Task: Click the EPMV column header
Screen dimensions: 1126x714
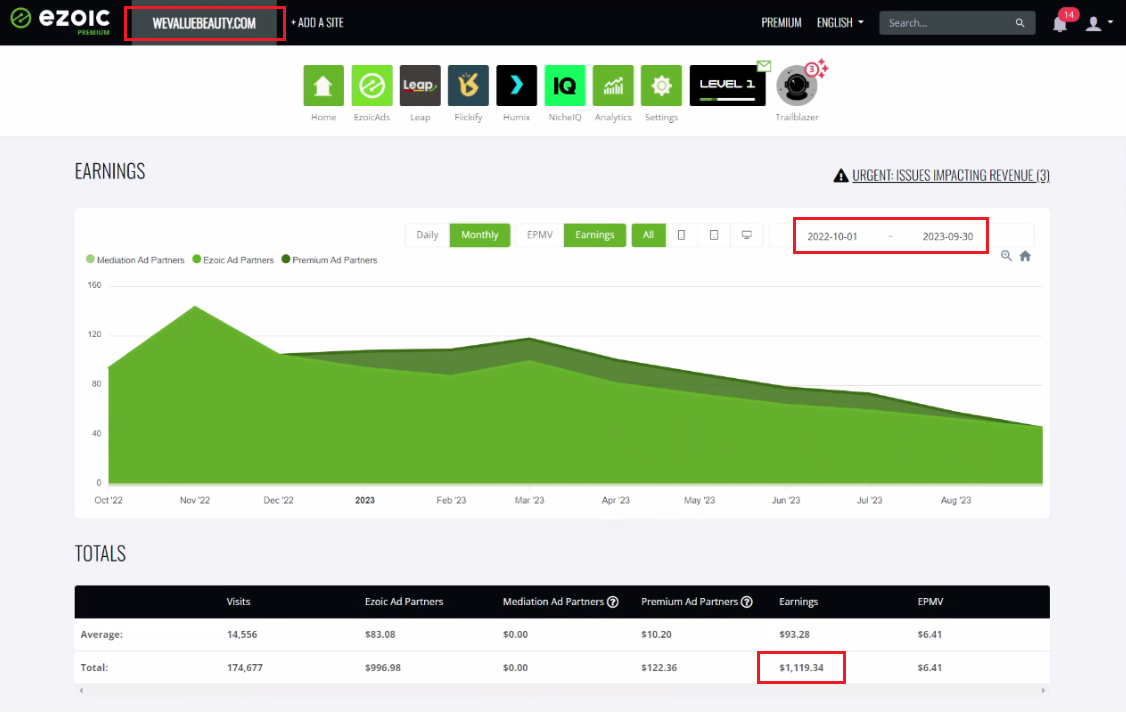Action: pyautogui.click(x=930, y=602)
